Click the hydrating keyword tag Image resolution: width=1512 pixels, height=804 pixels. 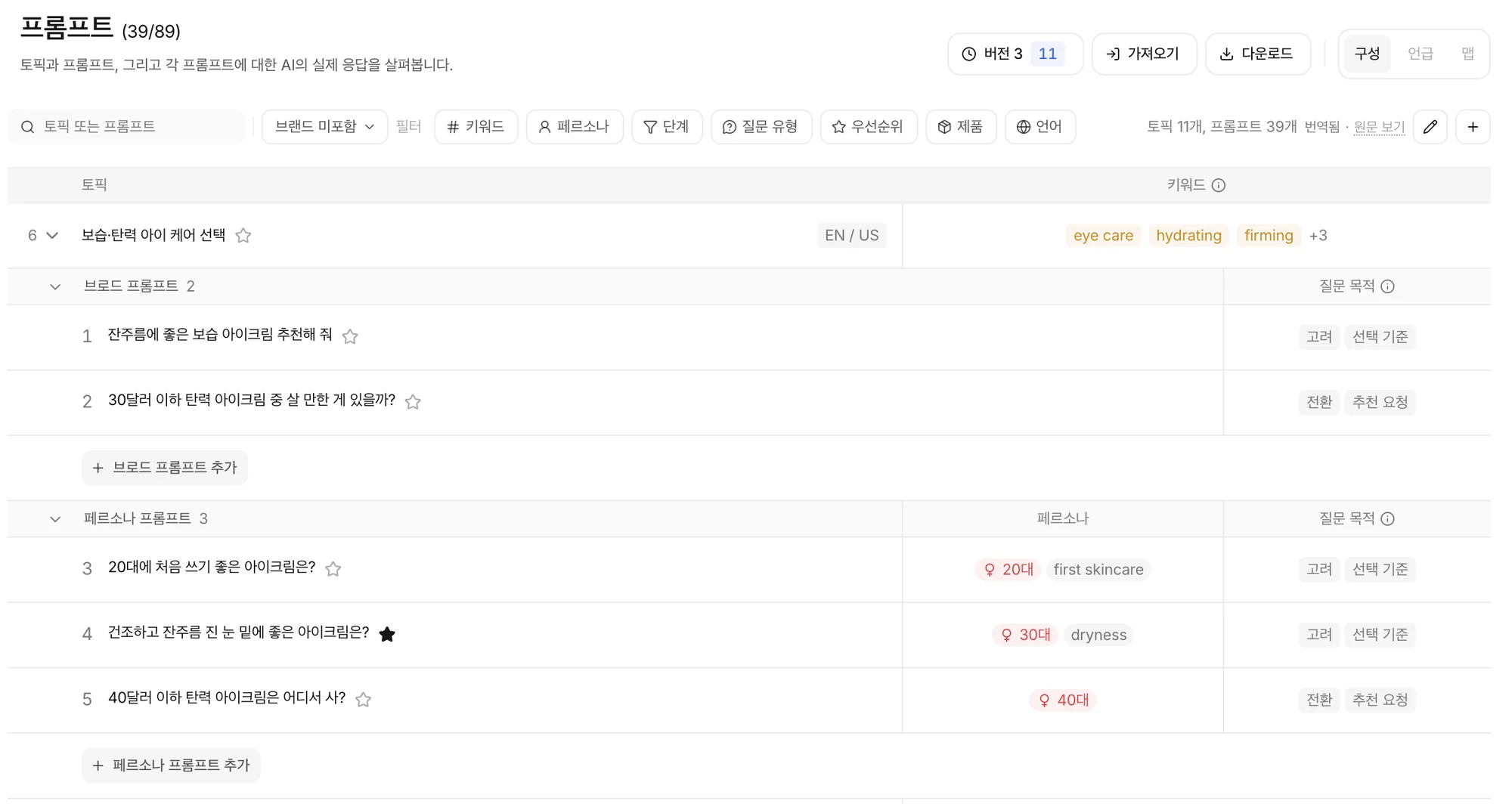(x=1188, y=236)
